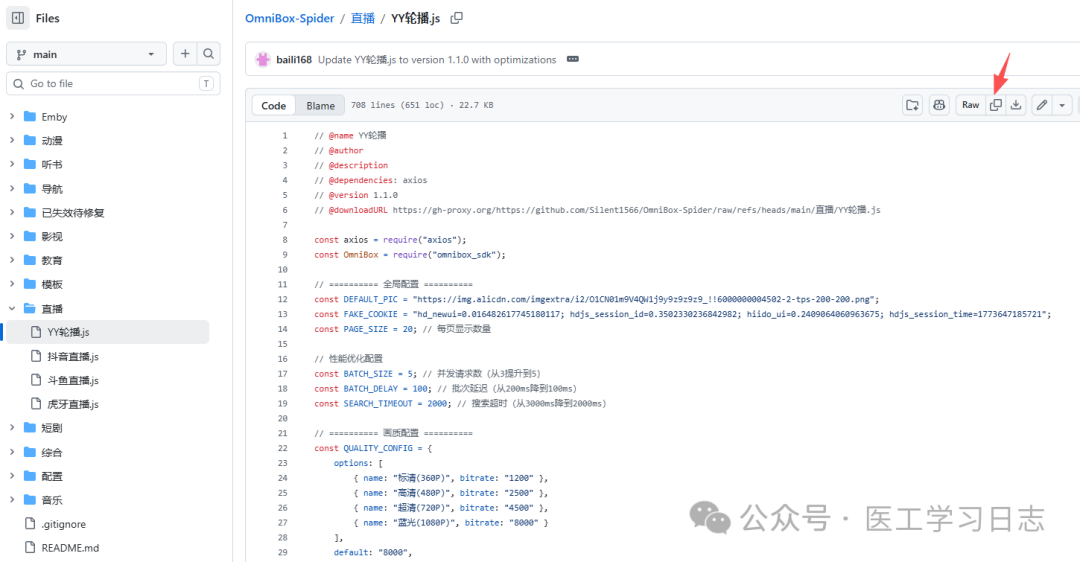The height and width of the screenshot is (562, 1080).
Task: Collapse the 直播 folder
Action: (12, 309)
